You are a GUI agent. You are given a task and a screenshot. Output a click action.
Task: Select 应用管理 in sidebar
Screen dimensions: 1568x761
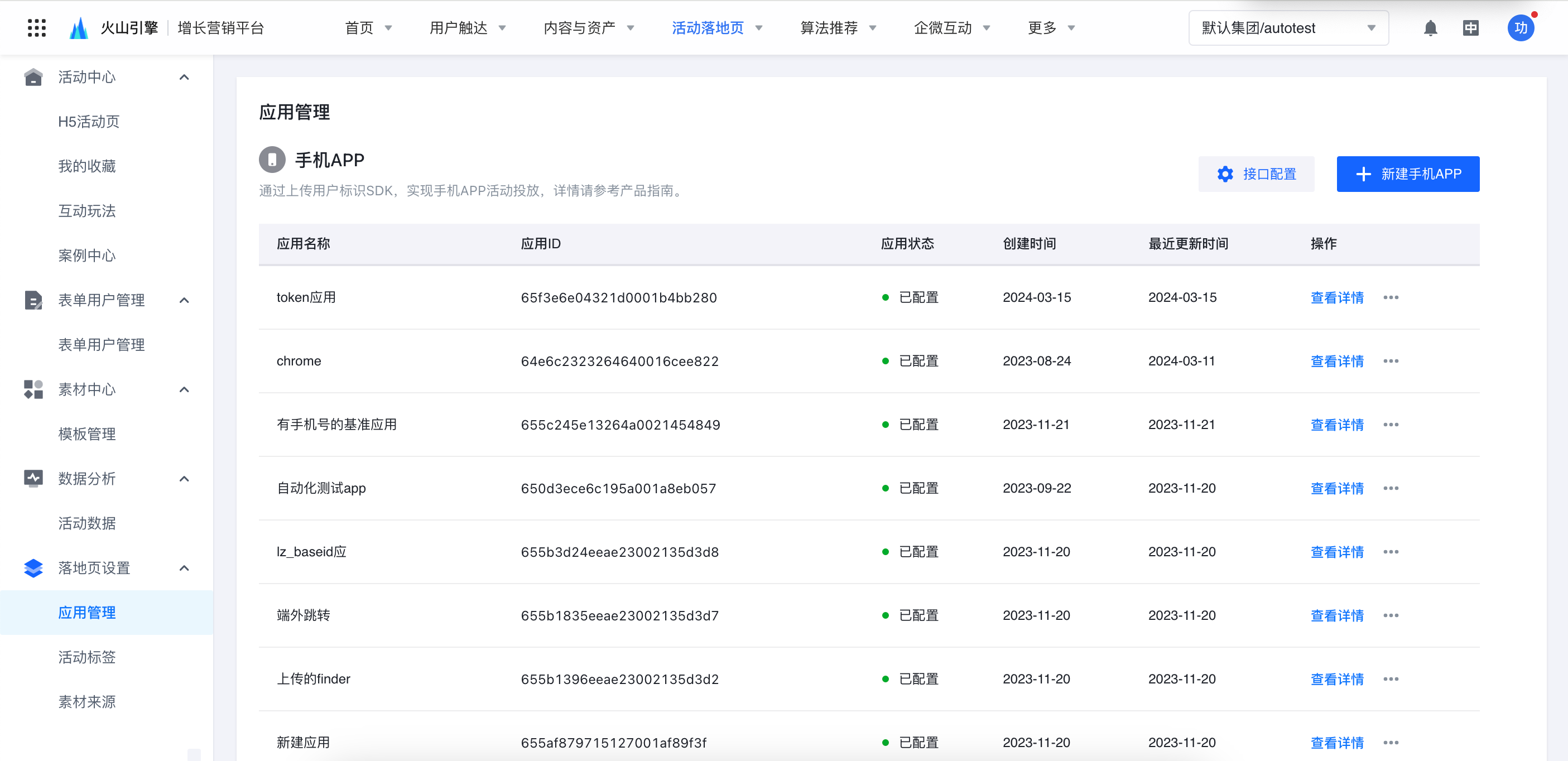tap(107, 613)
